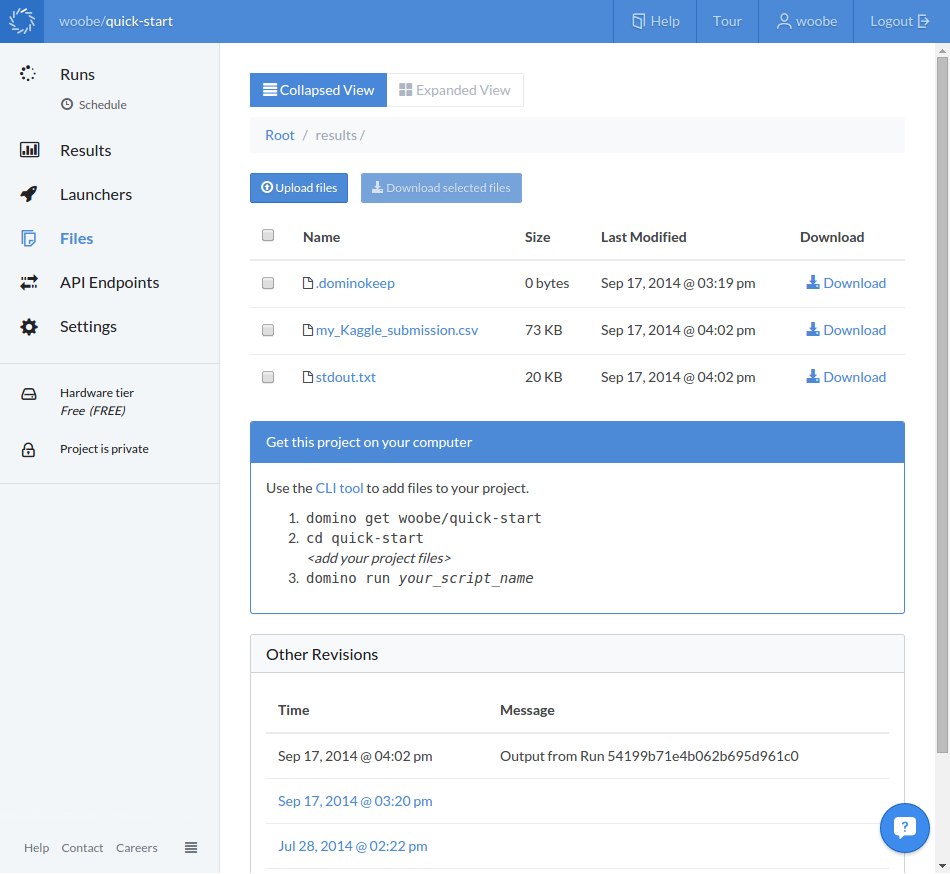This screenshot has width=950, height=874.
Task: Open the floating help chat bubble
Action: pos(905,828)
